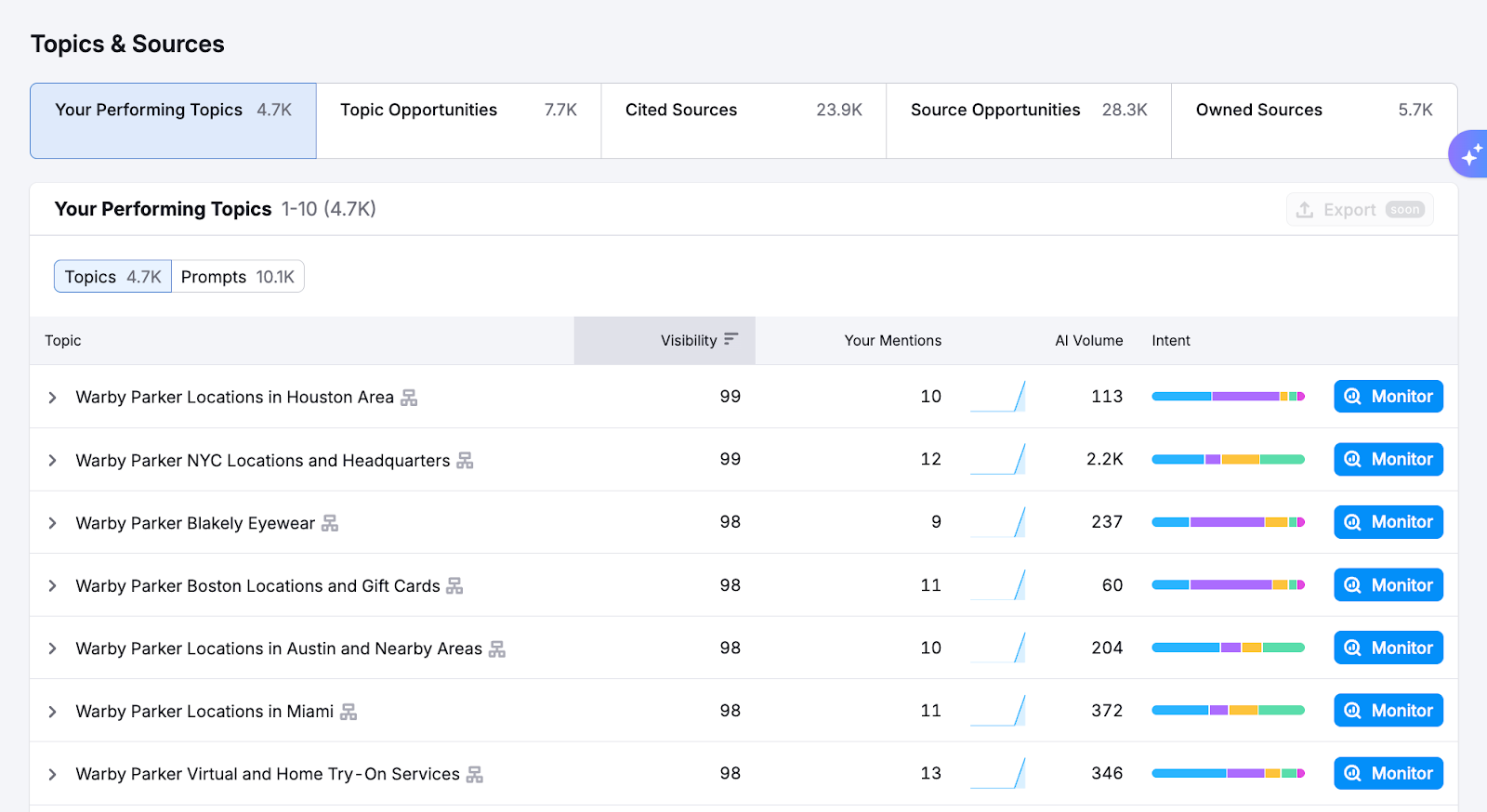This screenshot has width=1487, height=812.
Task: Expand the Austin and Nearby Areas row
Action: tap(53, 648)
